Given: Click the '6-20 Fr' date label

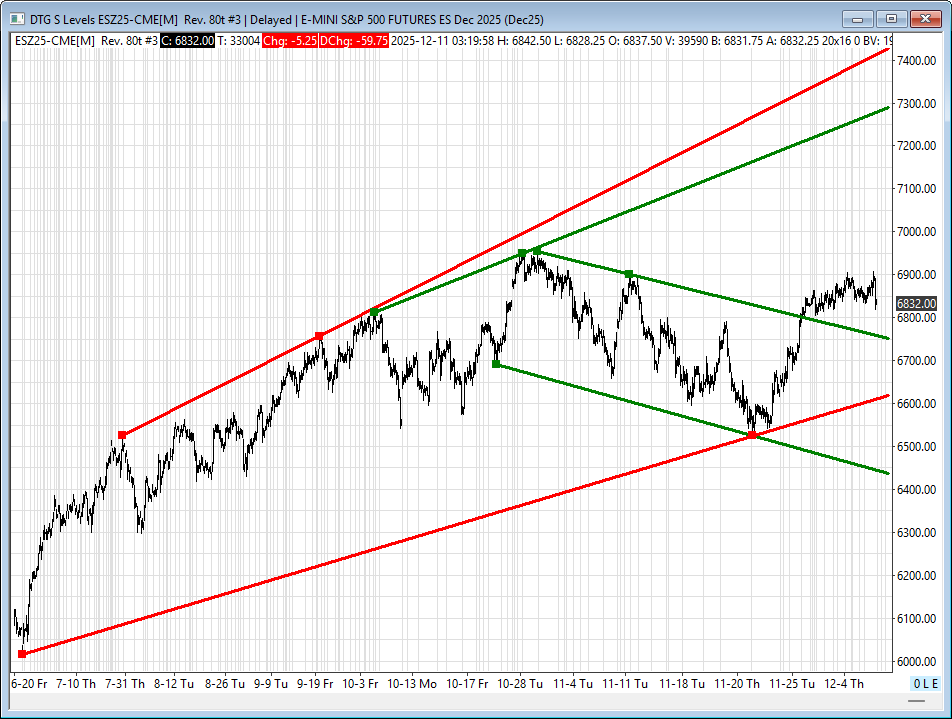Looking at the screenshot, I should [x=29, y=684].
